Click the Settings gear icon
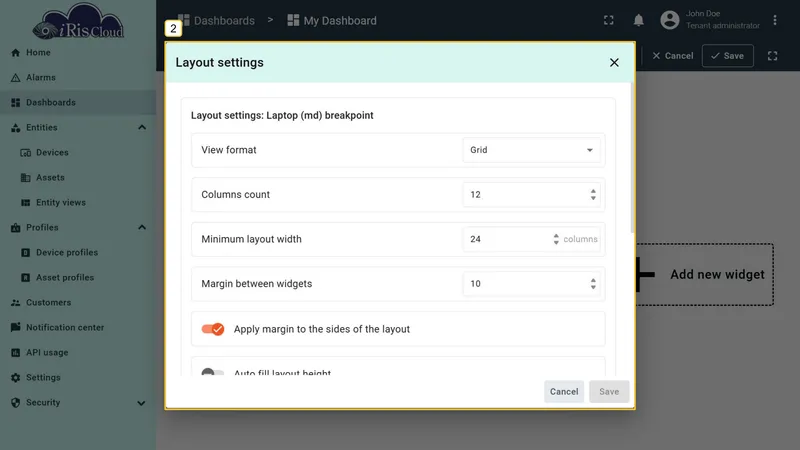This screenshot has height=450, width=800. coord(15,378)
